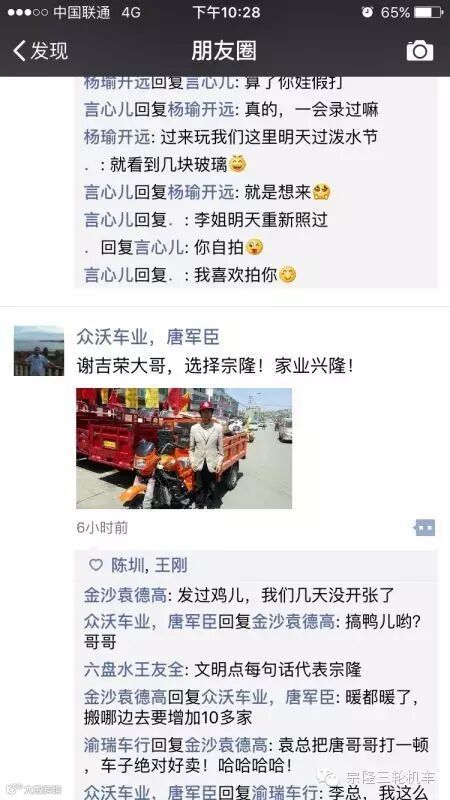Open the three-wheeler motorcycle photo

(x=184, y=448)
